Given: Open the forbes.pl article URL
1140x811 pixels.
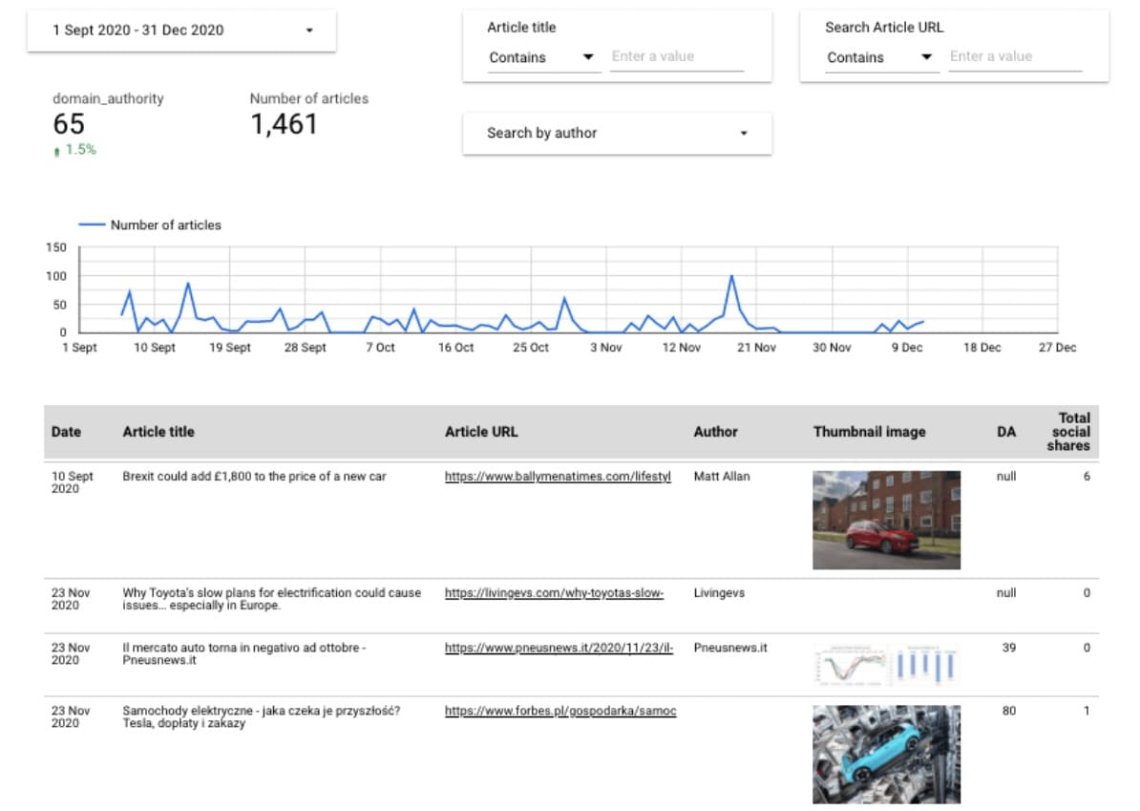Looking at the screenshot, I should (x=560, y=711).
